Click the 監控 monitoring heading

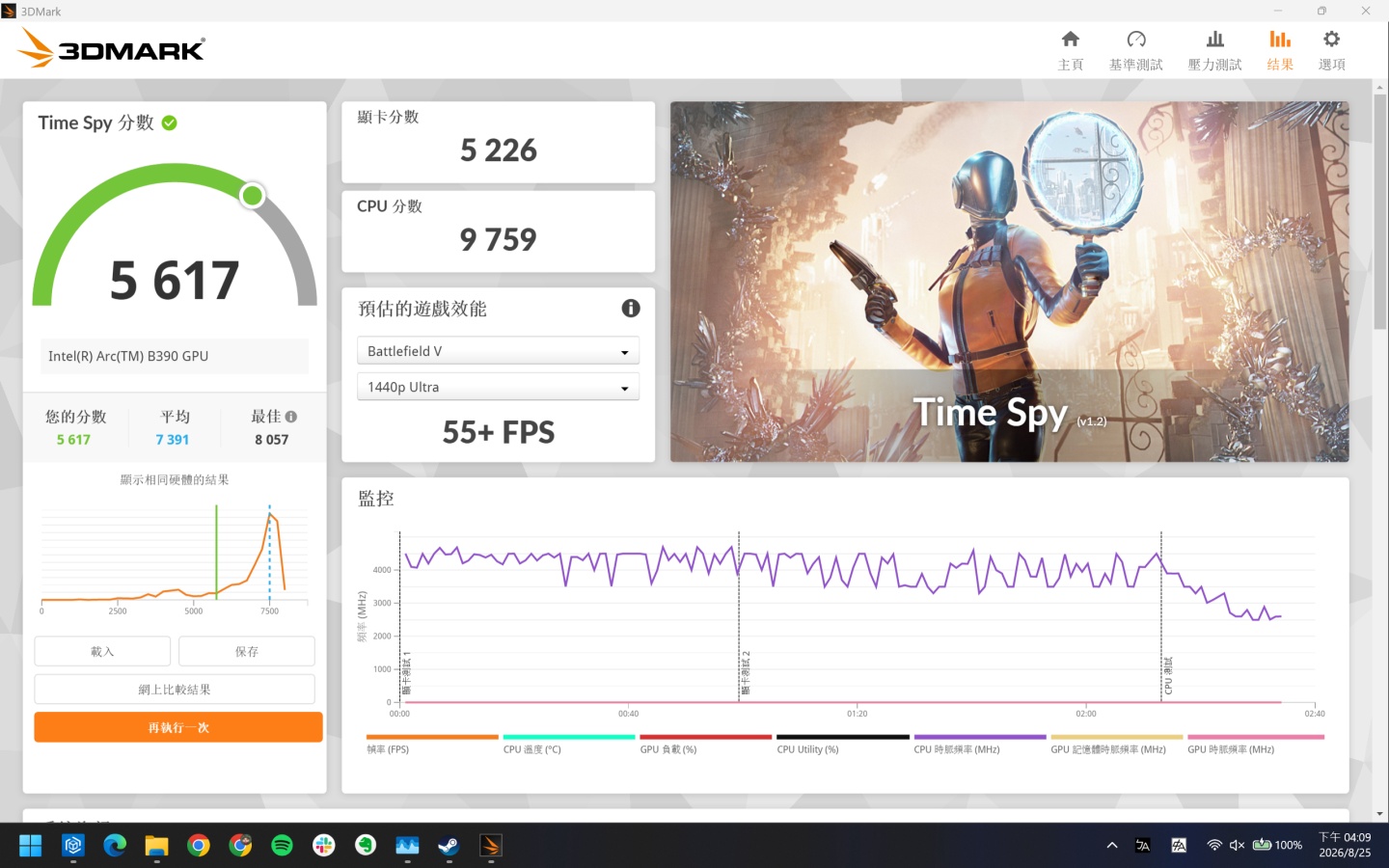coord(376,499)
